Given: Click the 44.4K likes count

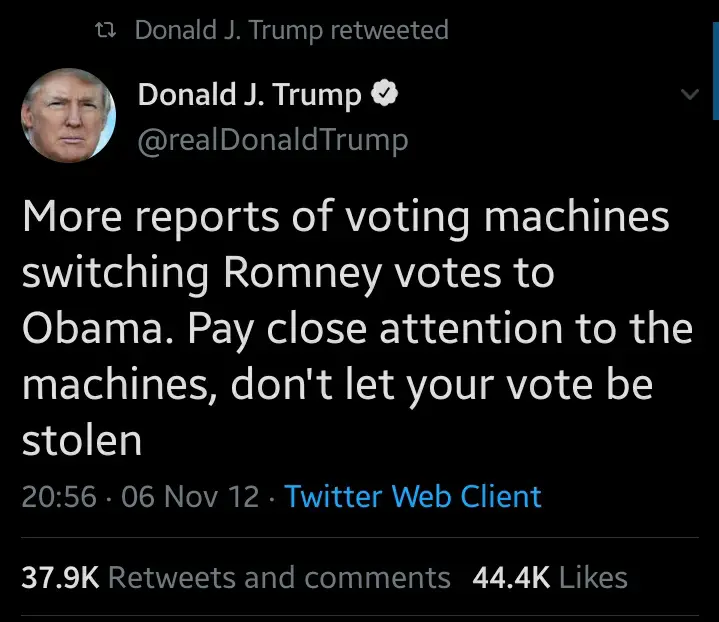Looking at the screenshot, I should click(511, 577).
